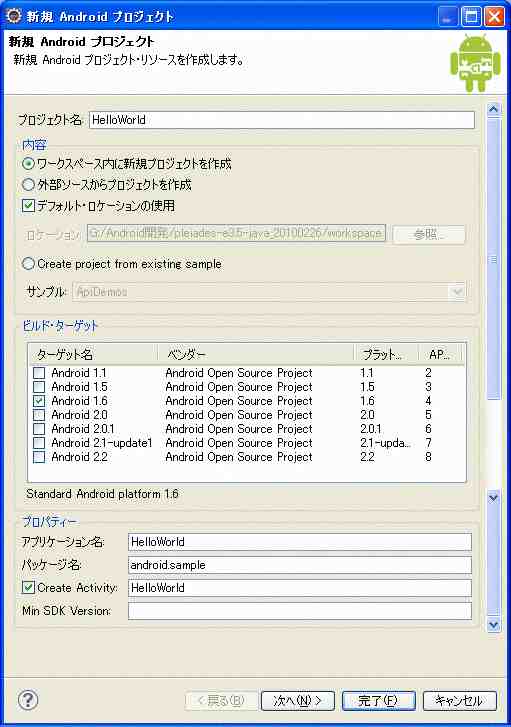Click the greyed-out location path field

tap(236, 233)
